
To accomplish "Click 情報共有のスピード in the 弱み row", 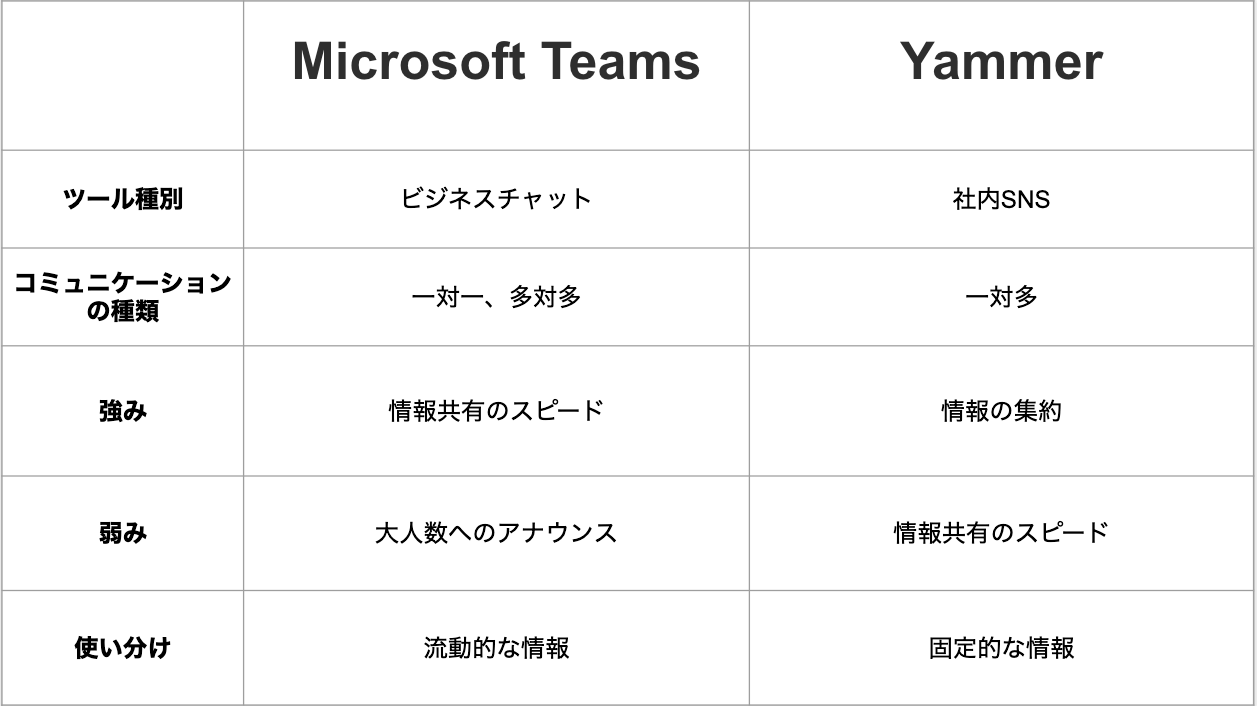I will pos(1001,533).
